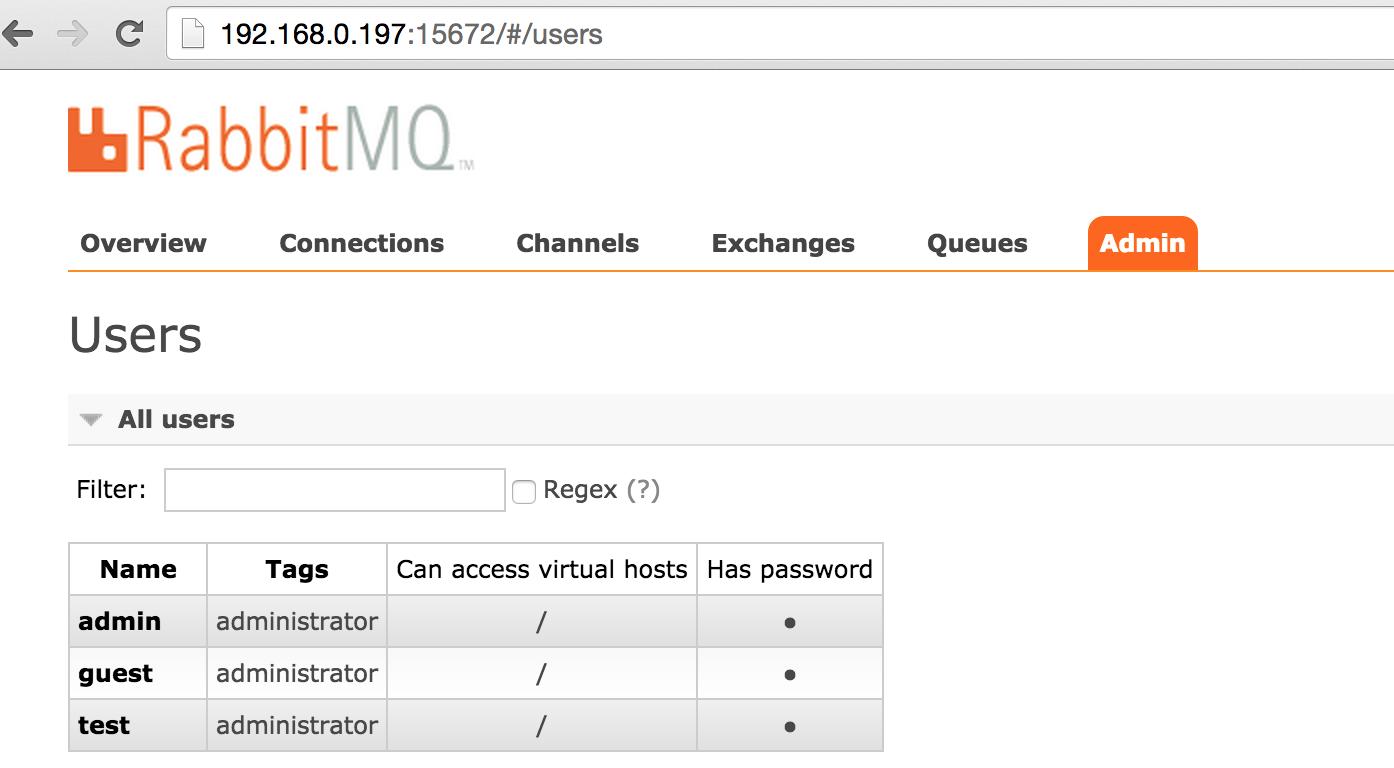Open the Overview tab
1394x768 pixels.
pyautogui.click(x=143, y=243)
